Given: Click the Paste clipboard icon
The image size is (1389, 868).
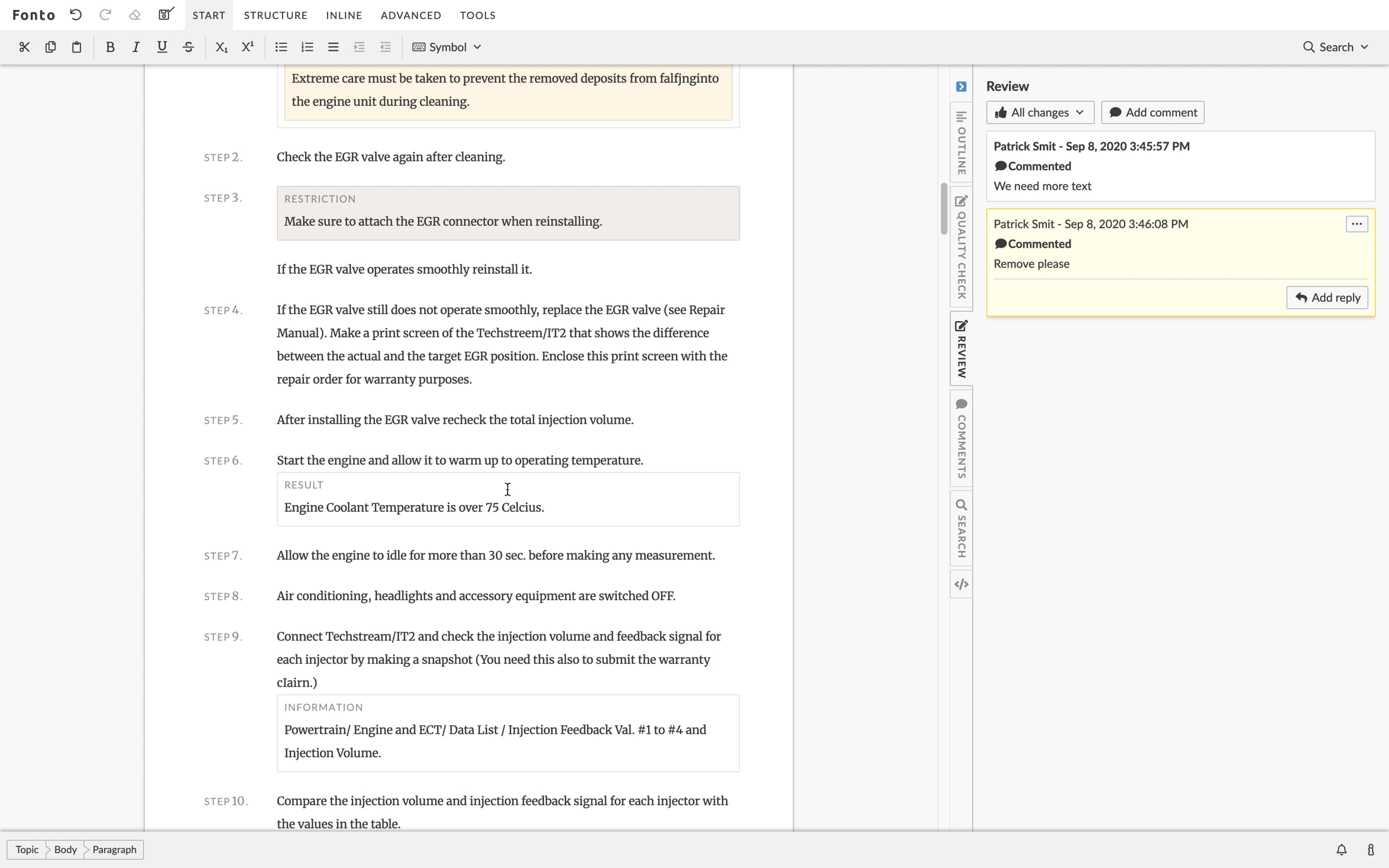Looking at the screenshot, I should [x=76, y=47].
